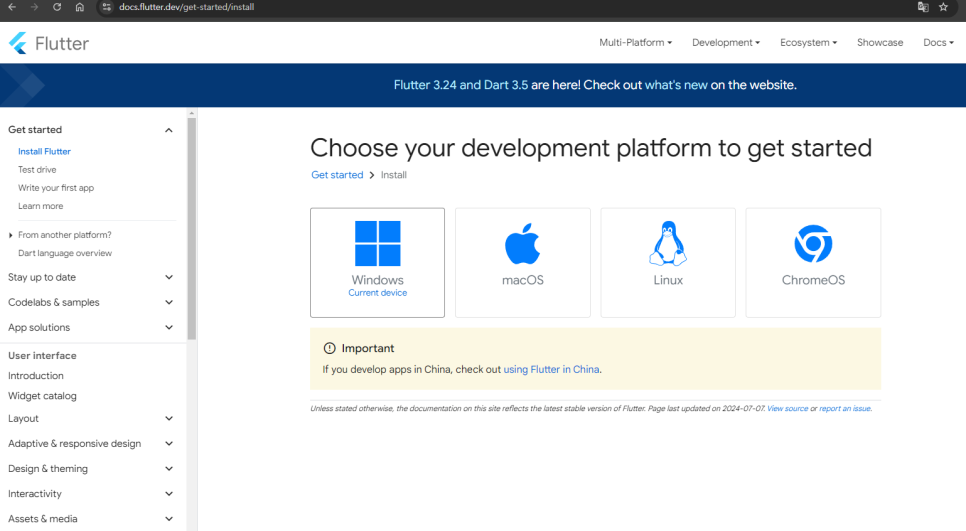Open using Flutter in China link
Image resolution: width=966 pixels, height=531 pixels.
551,370
